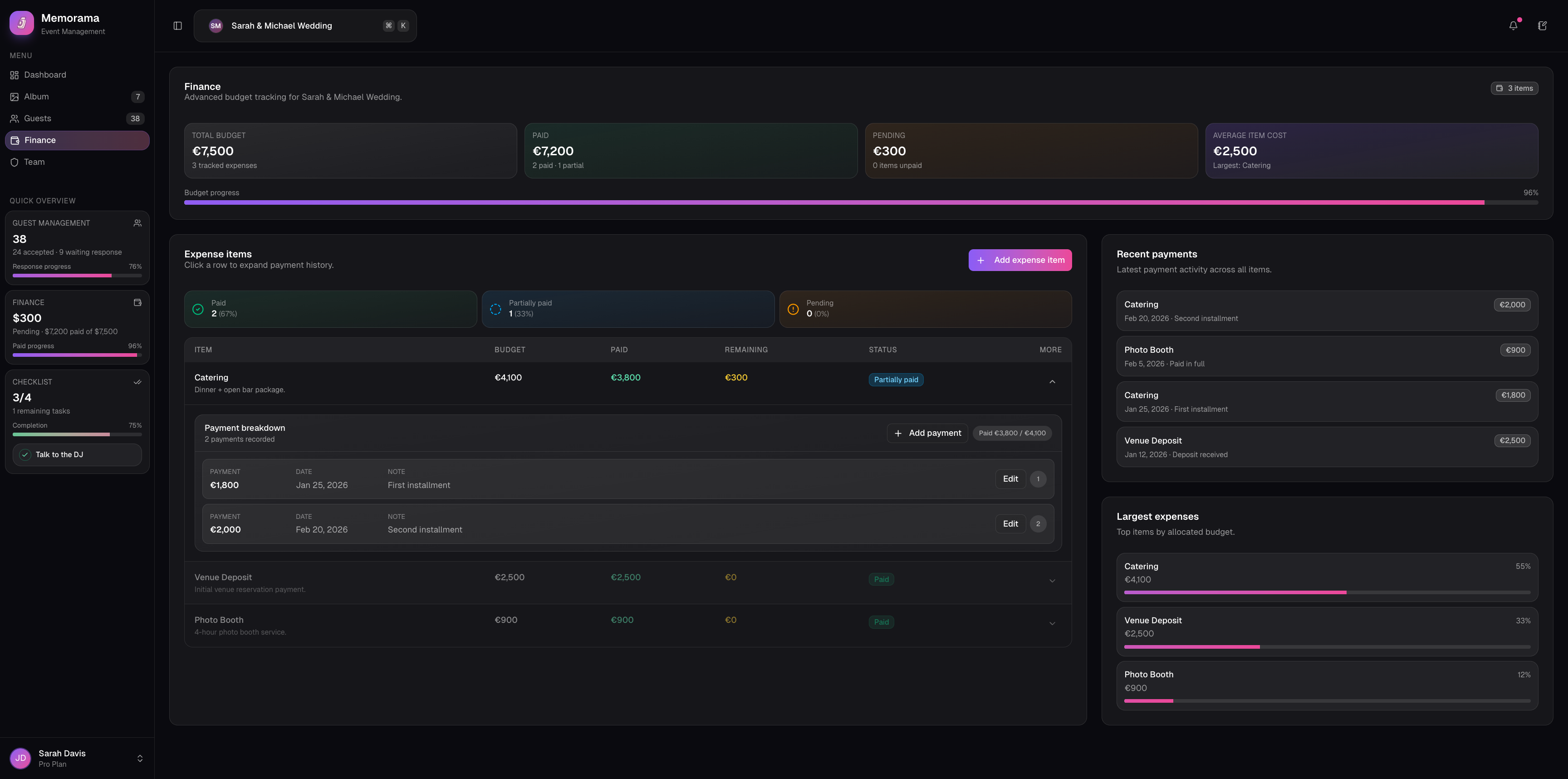Open the Dashboard menu item

tap(77, 75)
